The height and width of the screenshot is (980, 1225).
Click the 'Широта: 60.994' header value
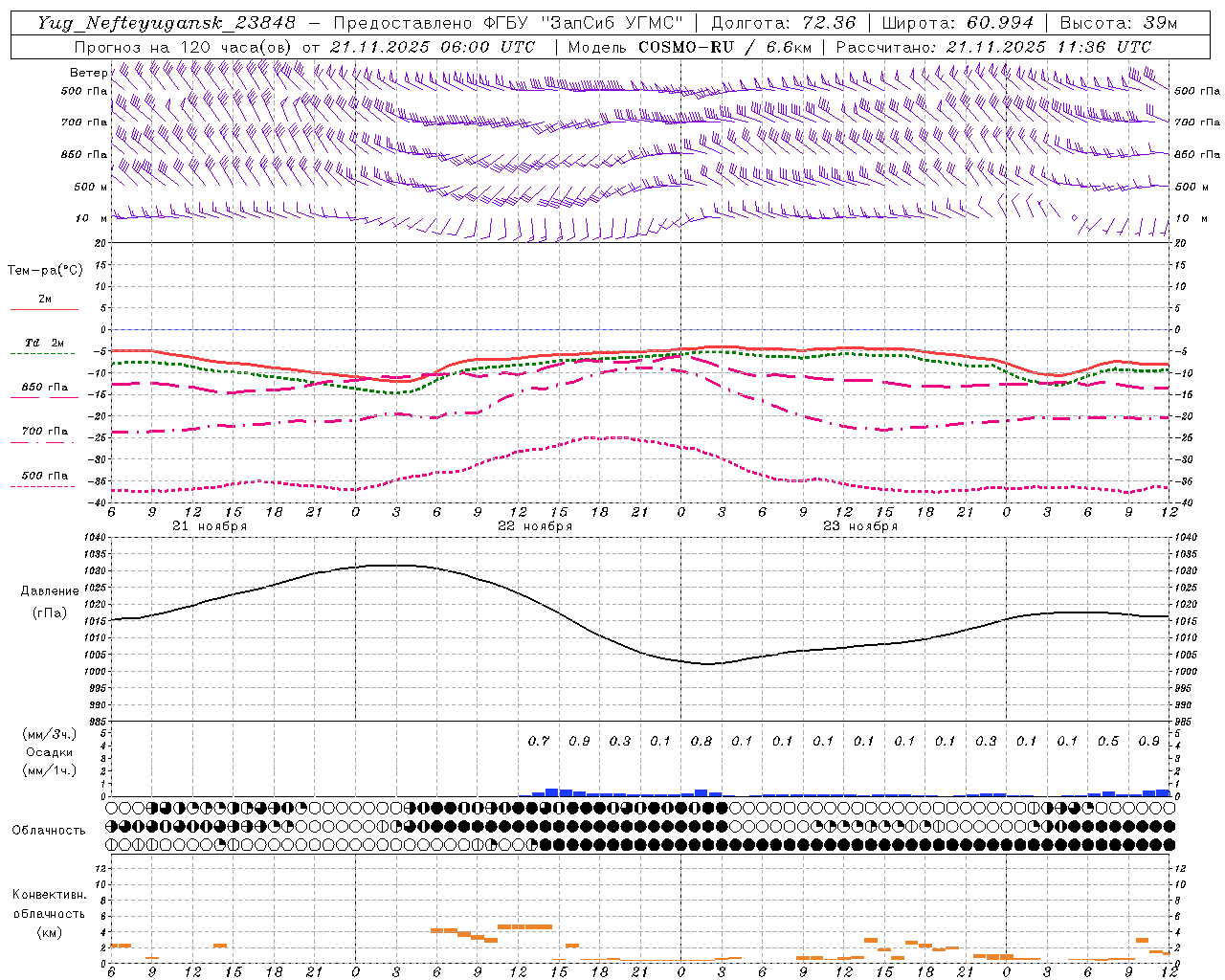click(x=957, y=23)
